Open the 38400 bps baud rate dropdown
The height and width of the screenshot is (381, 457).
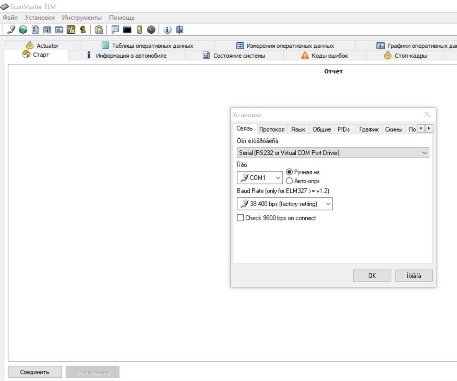coord(285,204)
